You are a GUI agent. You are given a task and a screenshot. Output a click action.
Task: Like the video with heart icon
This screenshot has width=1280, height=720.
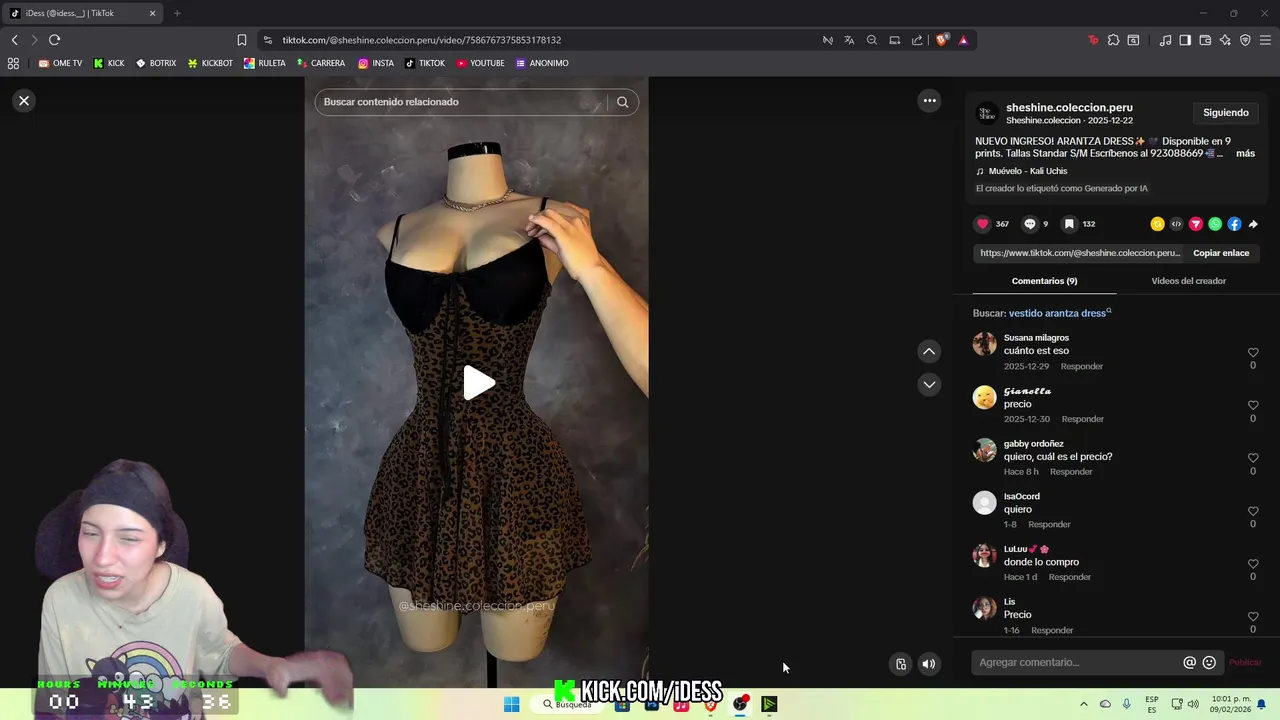pyautogui.click(x=983, y=224)
